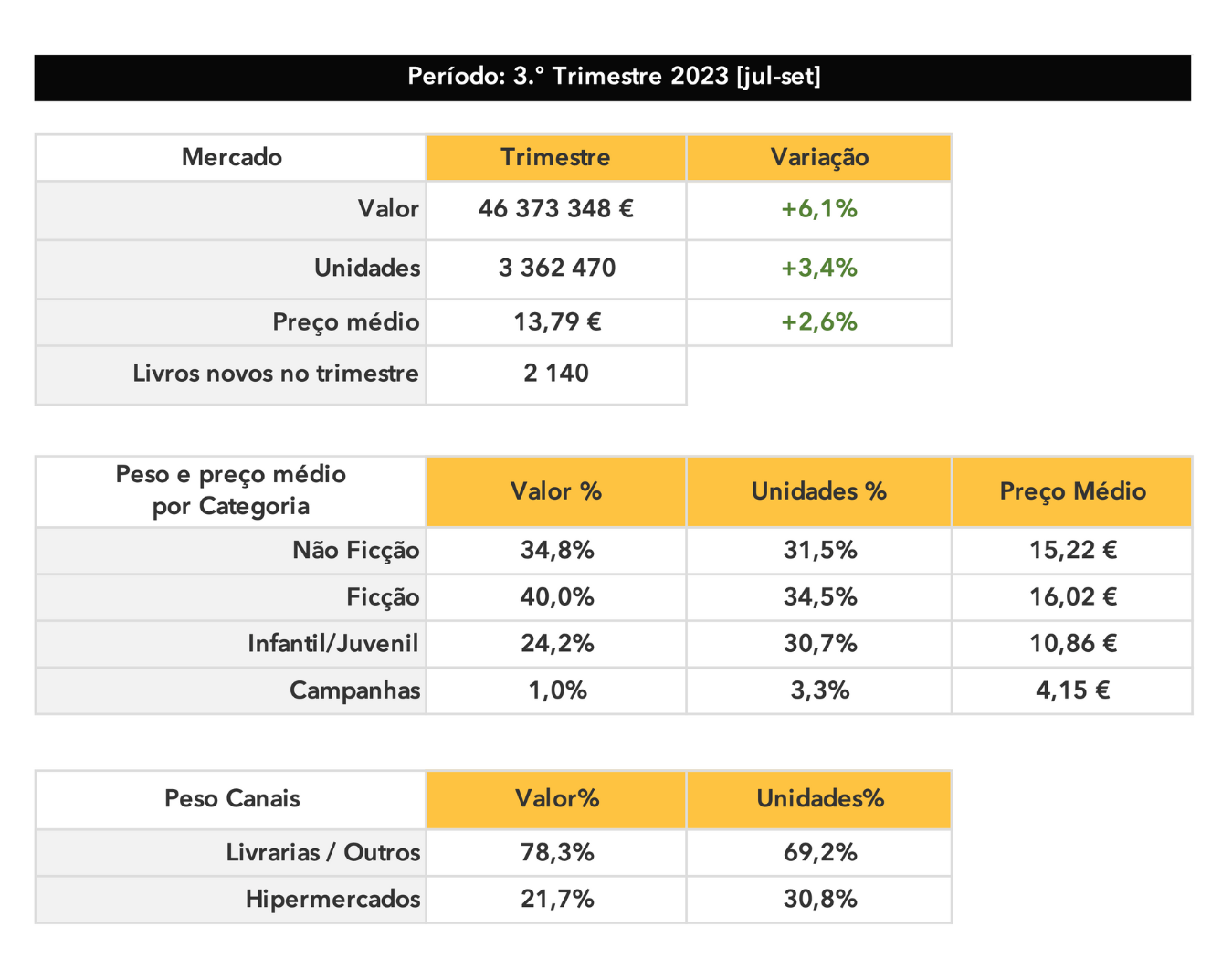1222x980 pixels.
Task: Select the Livros novos 2 140 cell
Action: (x=556, y=374)
